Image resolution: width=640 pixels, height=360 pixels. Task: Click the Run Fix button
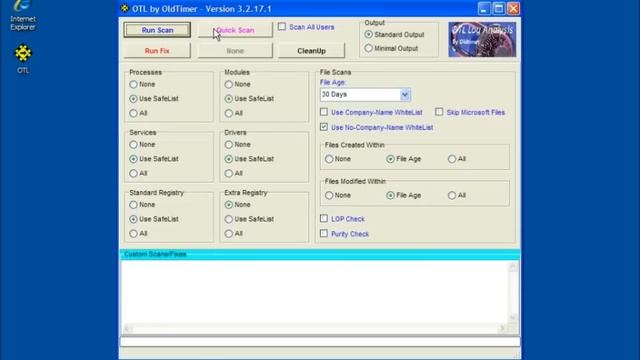(x=157, y=51)
